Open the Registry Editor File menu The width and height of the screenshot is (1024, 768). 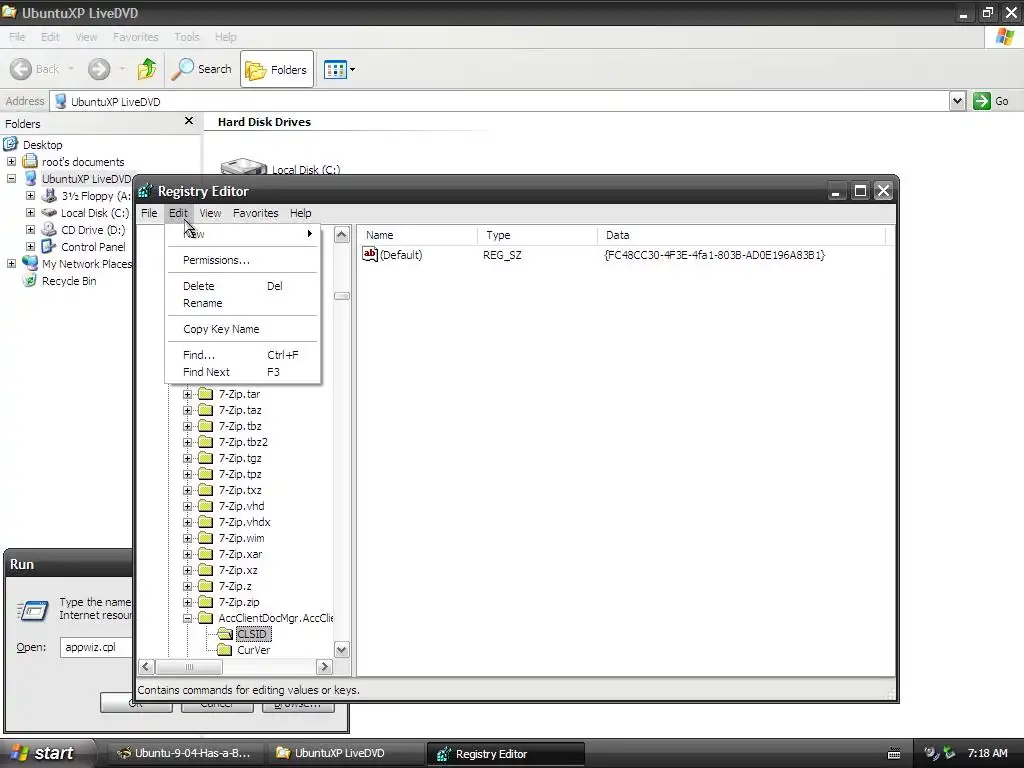tap(149, 213)
